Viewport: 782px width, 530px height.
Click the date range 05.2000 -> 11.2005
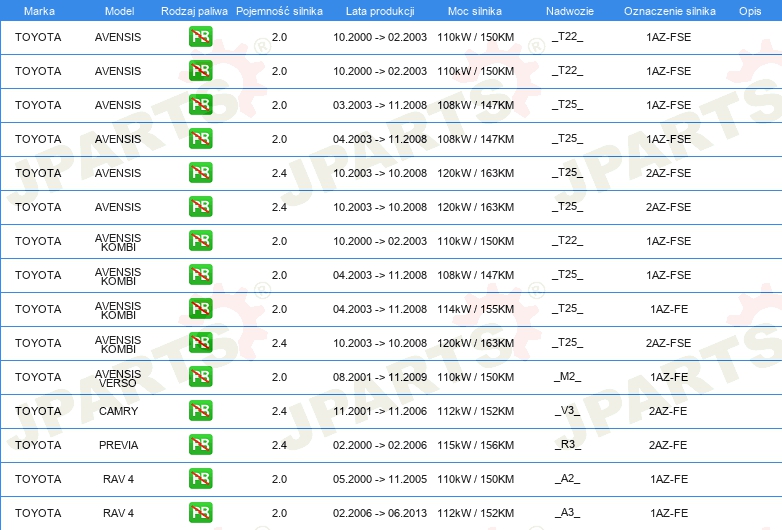tap(380, 479)
